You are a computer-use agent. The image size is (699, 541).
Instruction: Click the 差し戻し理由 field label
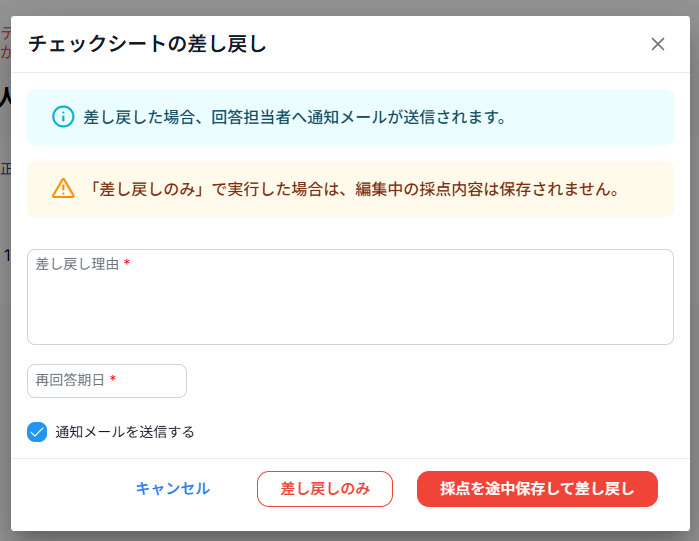(x=77, y=264)
